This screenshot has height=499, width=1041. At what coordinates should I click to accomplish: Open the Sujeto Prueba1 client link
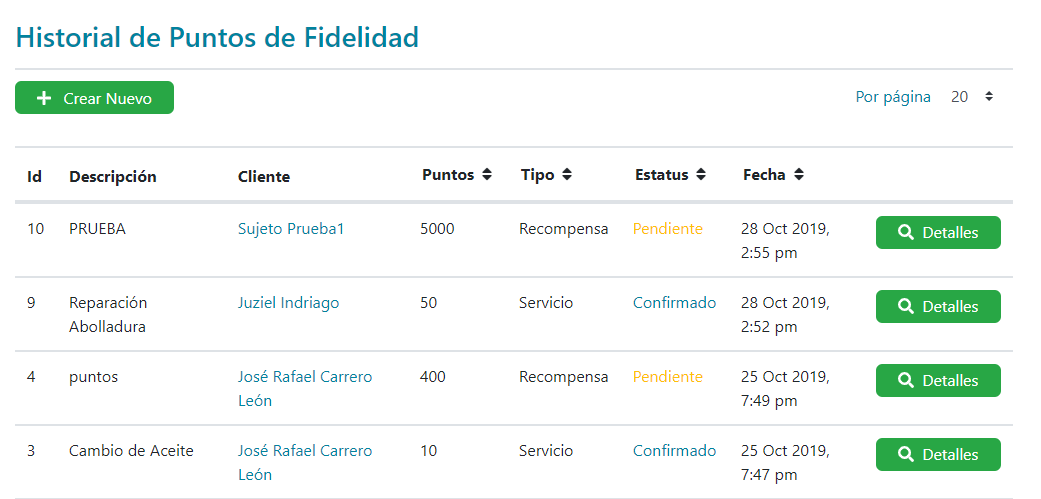(x=291, y=229)
